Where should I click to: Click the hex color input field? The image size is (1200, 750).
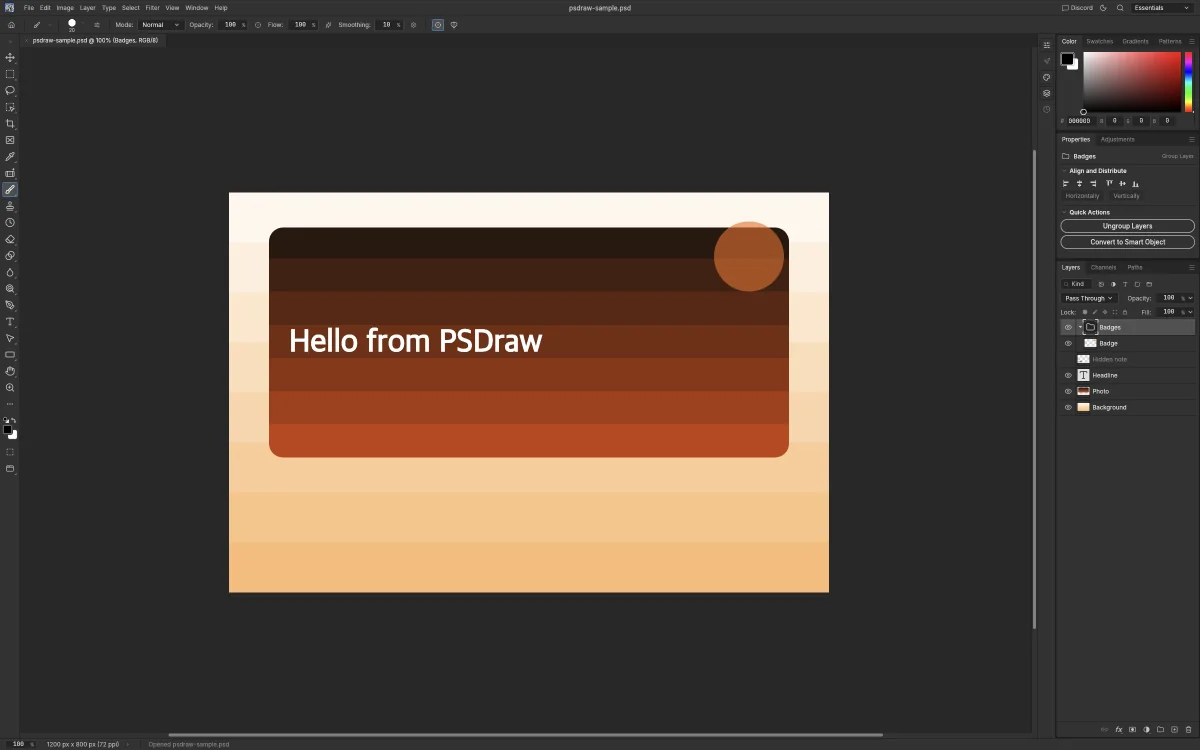point(1080,121)
